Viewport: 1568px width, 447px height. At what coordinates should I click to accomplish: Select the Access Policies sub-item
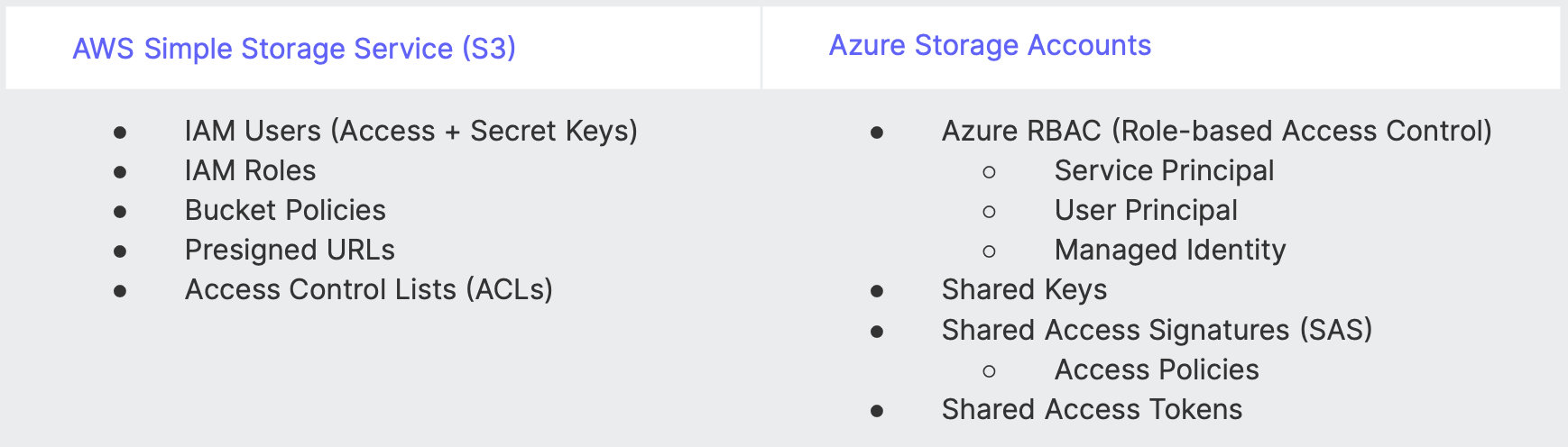[x=1157, y=370]
